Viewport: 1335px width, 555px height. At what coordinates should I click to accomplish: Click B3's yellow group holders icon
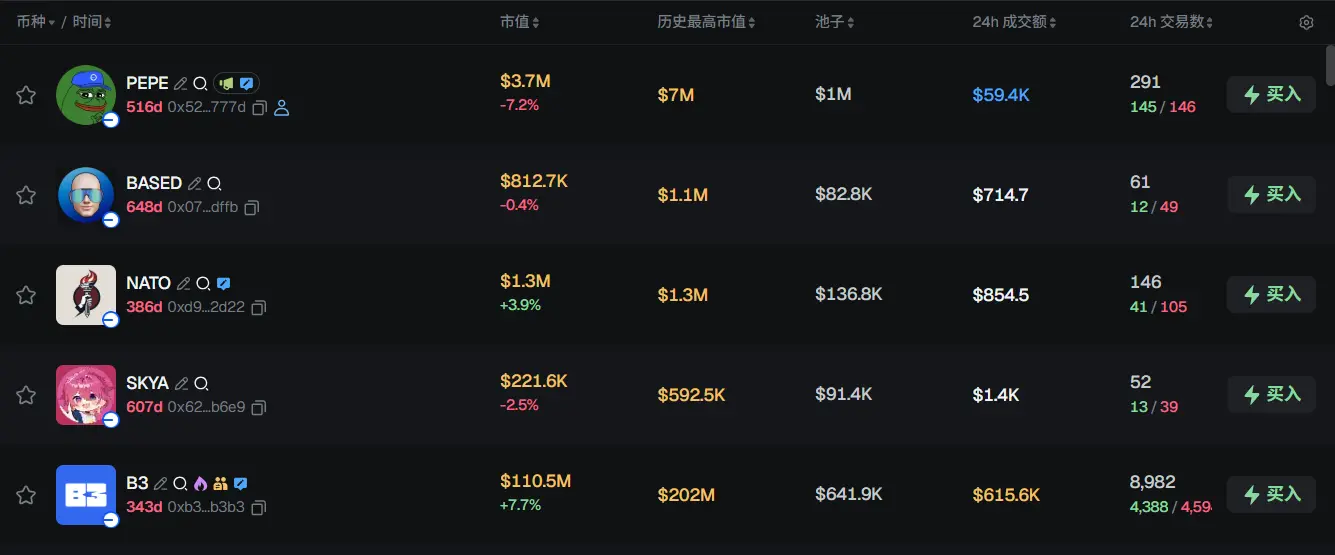click(220, 484)
